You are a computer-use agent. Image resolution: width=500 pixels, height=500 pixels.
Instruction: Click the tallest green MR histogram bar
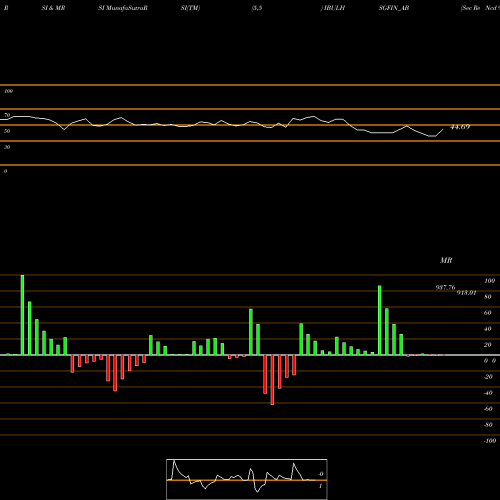coord(22,315)
